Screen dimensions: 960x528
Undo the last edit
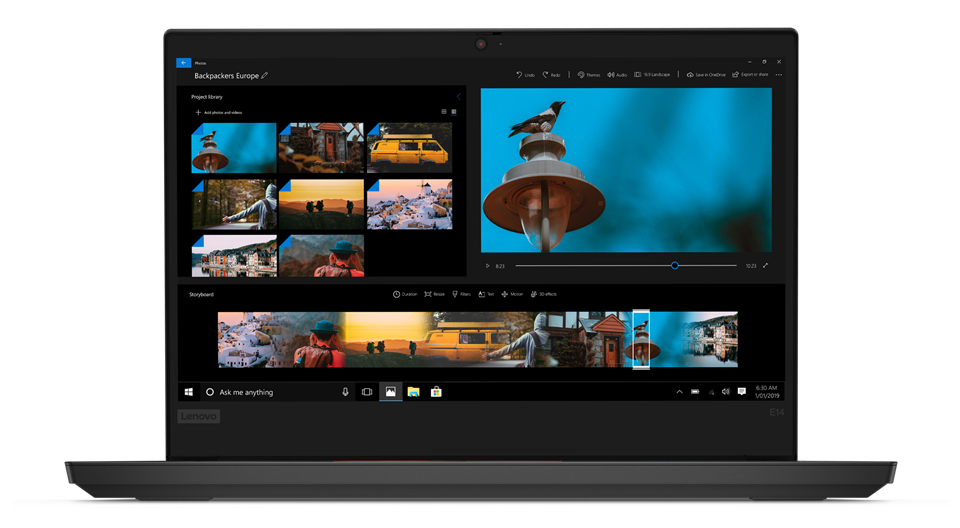pos(525,75)
